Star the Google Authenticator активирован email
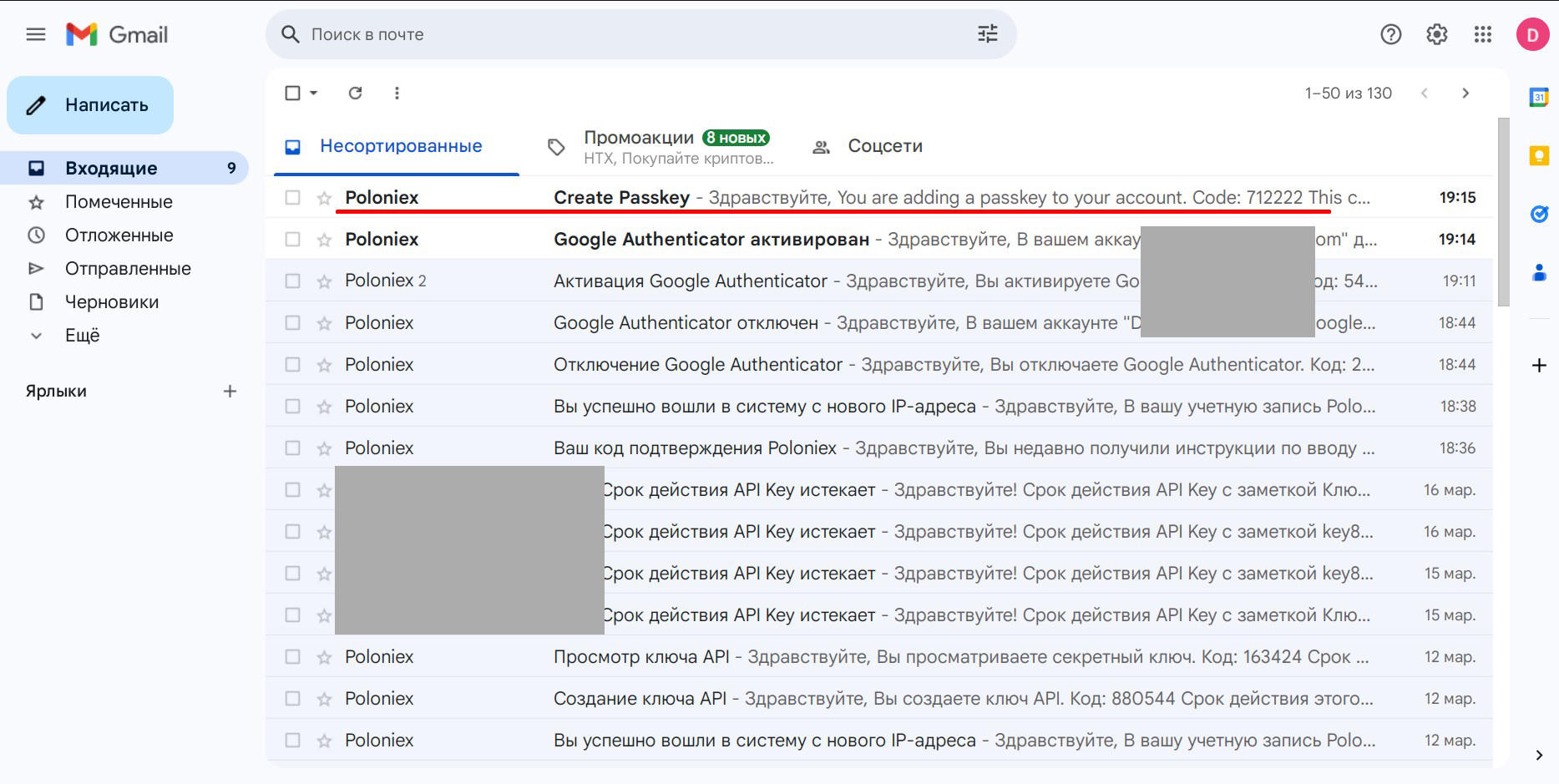Viewport: 1559px width, 784px height. [324, 240]
